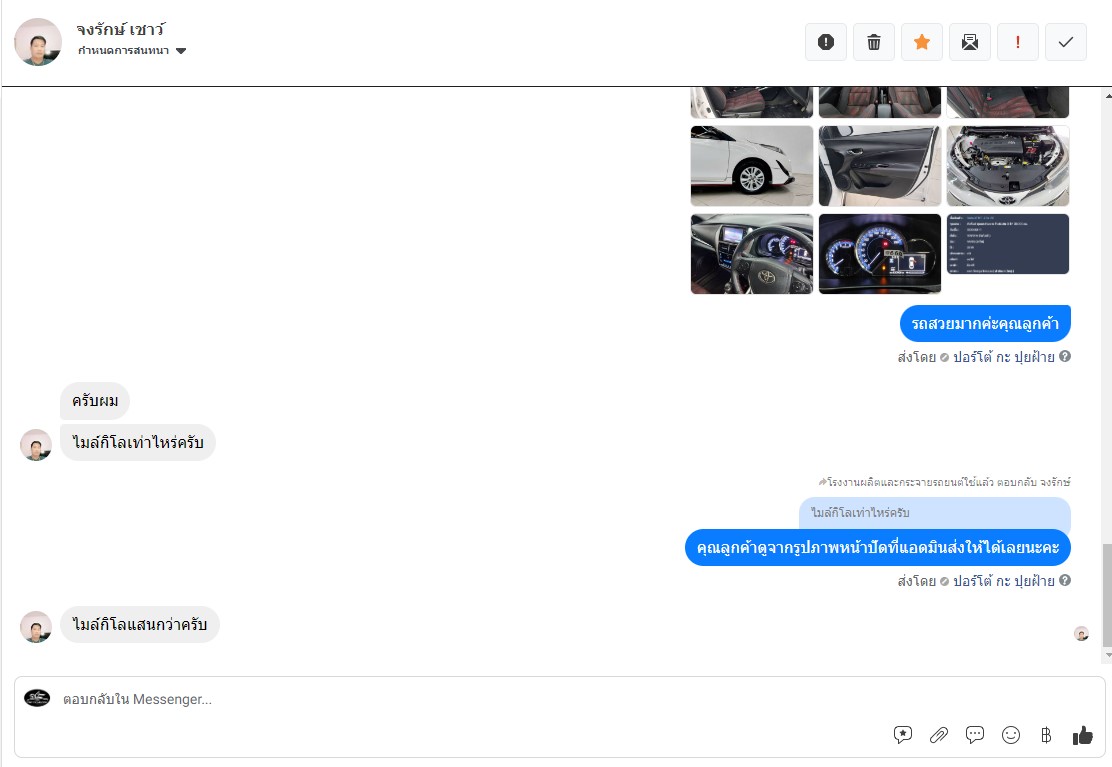
Task: Open emoji picker smiley icon
Action: click(x=1011, y=735)
